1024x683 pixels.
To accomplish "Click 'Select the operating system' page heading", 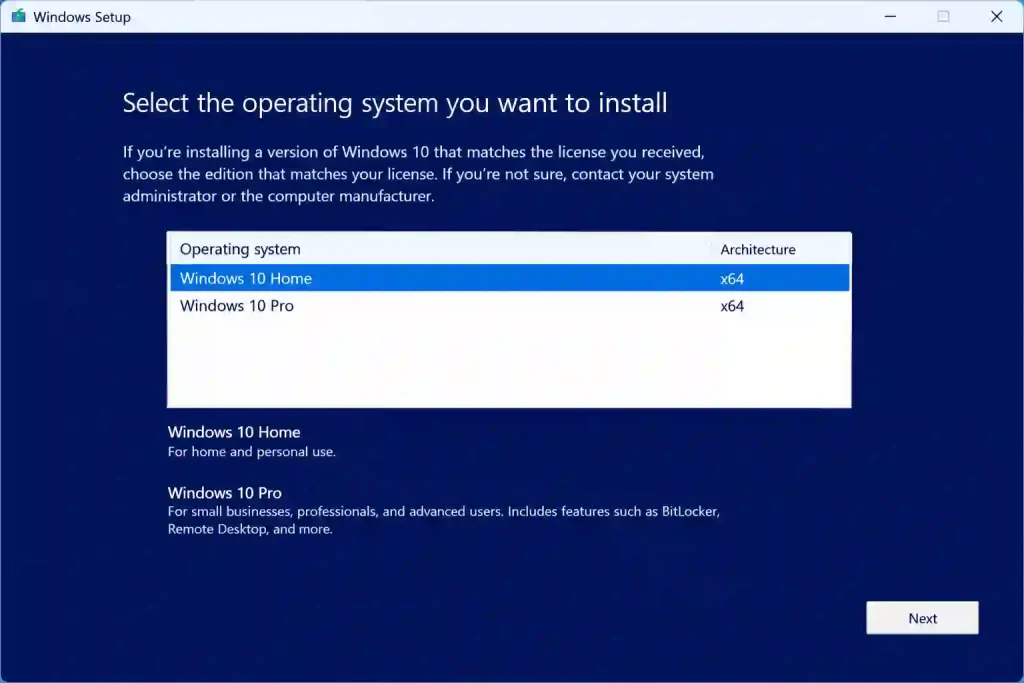I will tap(395, 103).
